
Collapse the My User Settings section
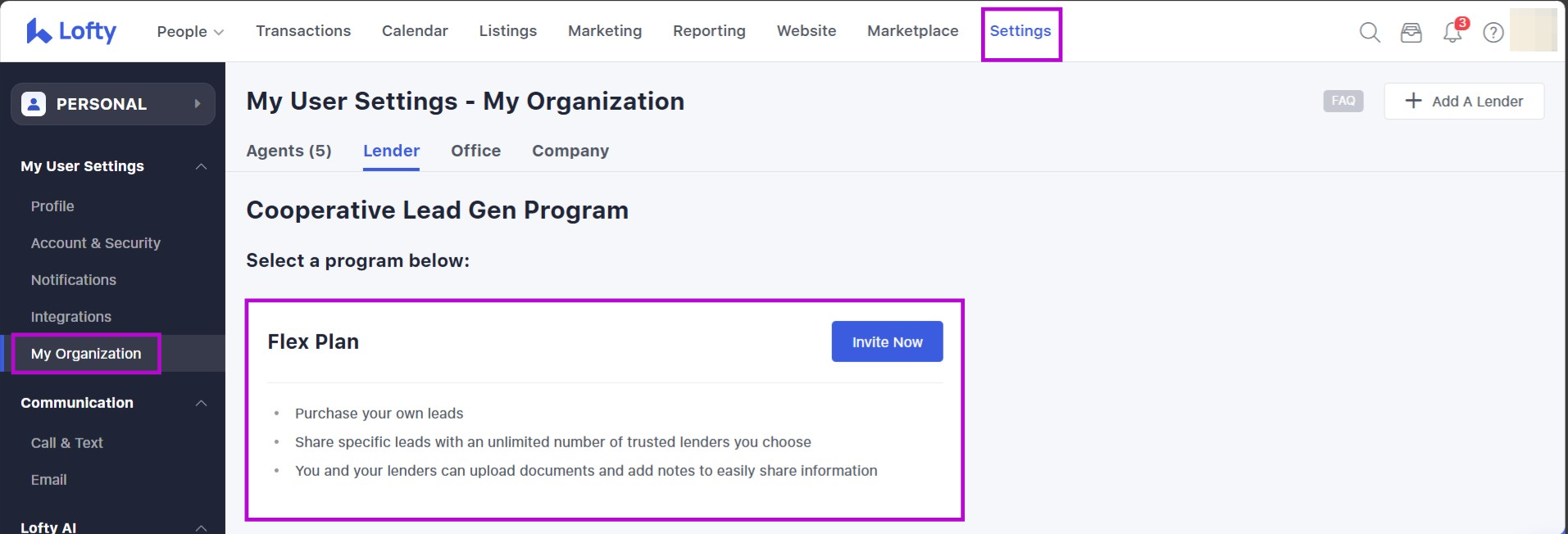point(201,166)
